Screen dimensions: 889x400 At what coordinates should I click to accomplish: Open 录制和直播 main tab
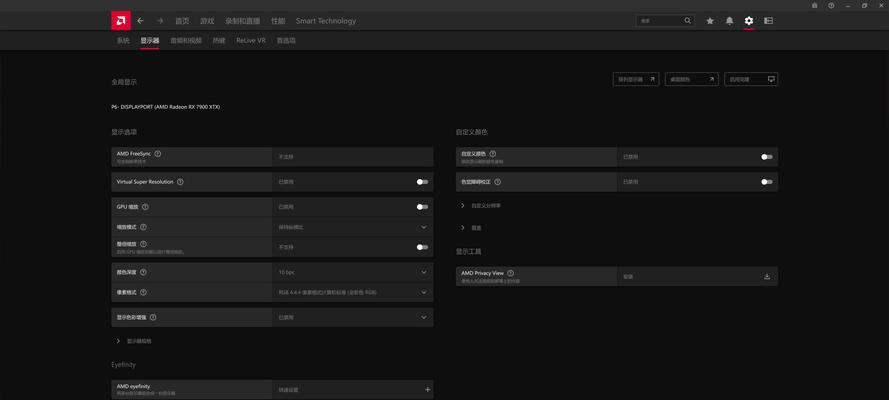pos(243,21)
